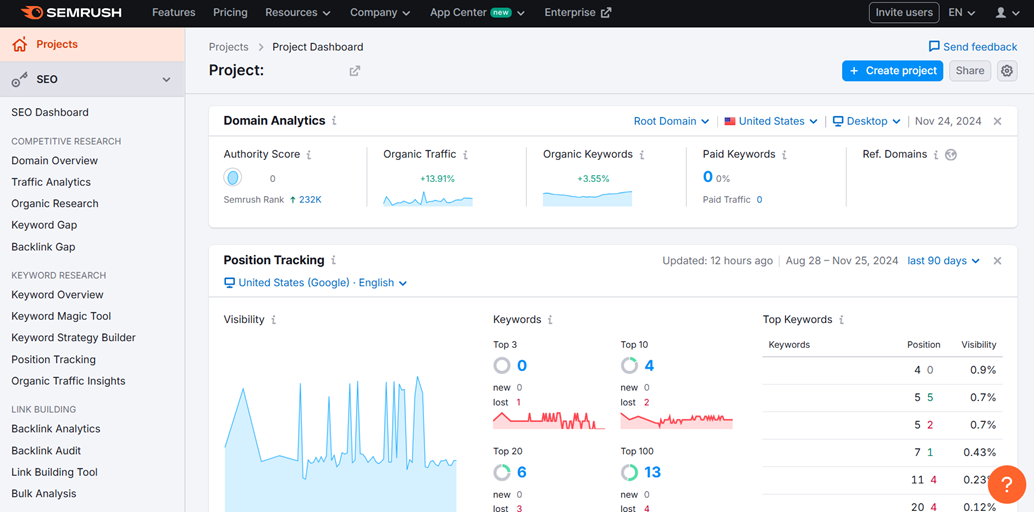Change the last 90 days range
Image resolution: width=1034 pixels, height=512 pixels.
point(943,261)
